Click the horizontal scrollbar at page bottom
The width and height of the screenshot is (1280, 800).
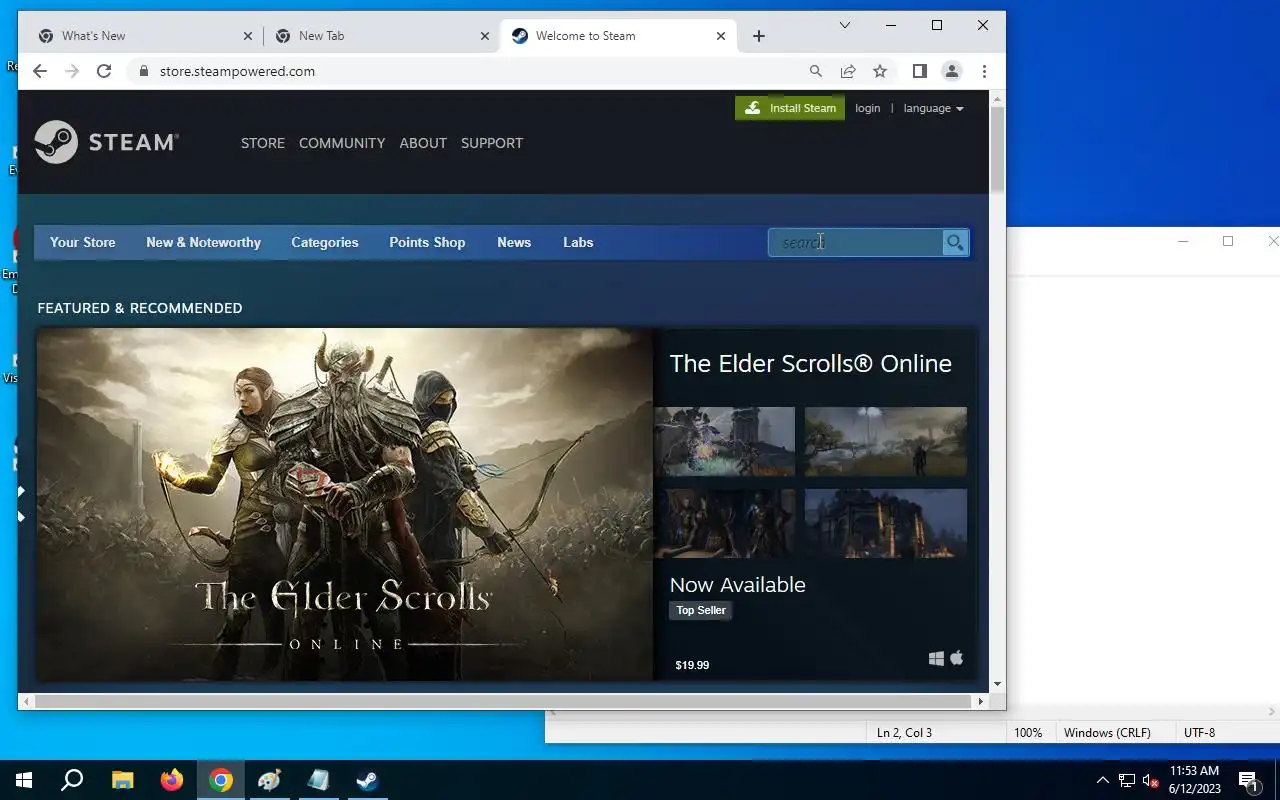503,701
